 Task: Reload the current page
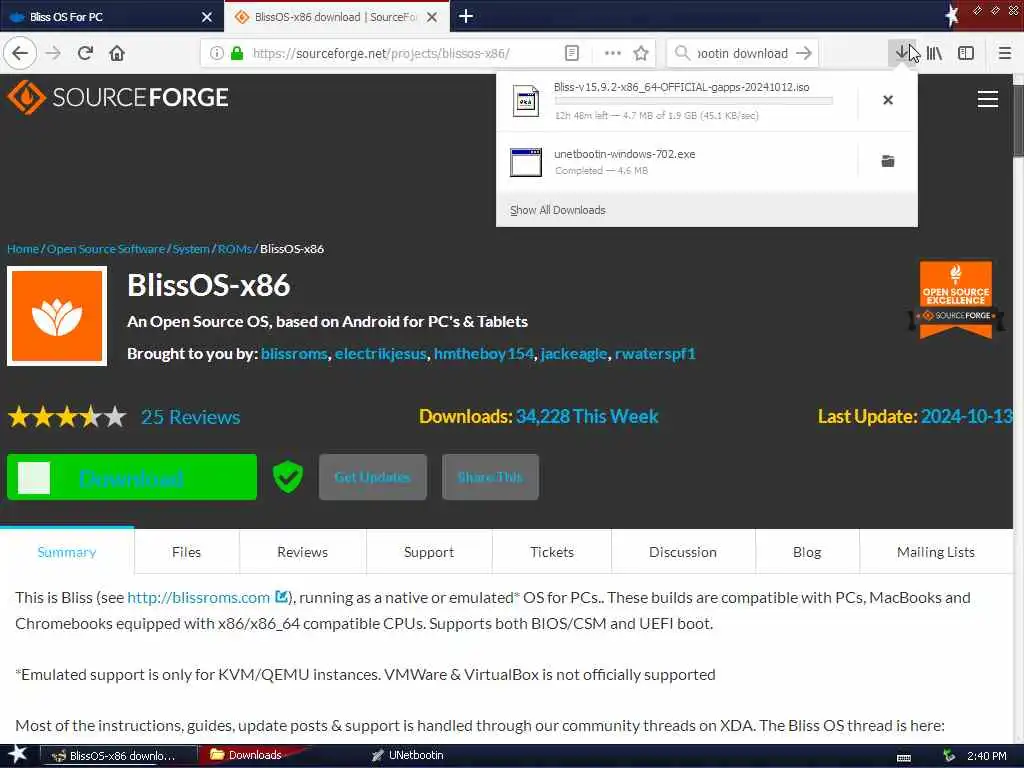(85, 53)
